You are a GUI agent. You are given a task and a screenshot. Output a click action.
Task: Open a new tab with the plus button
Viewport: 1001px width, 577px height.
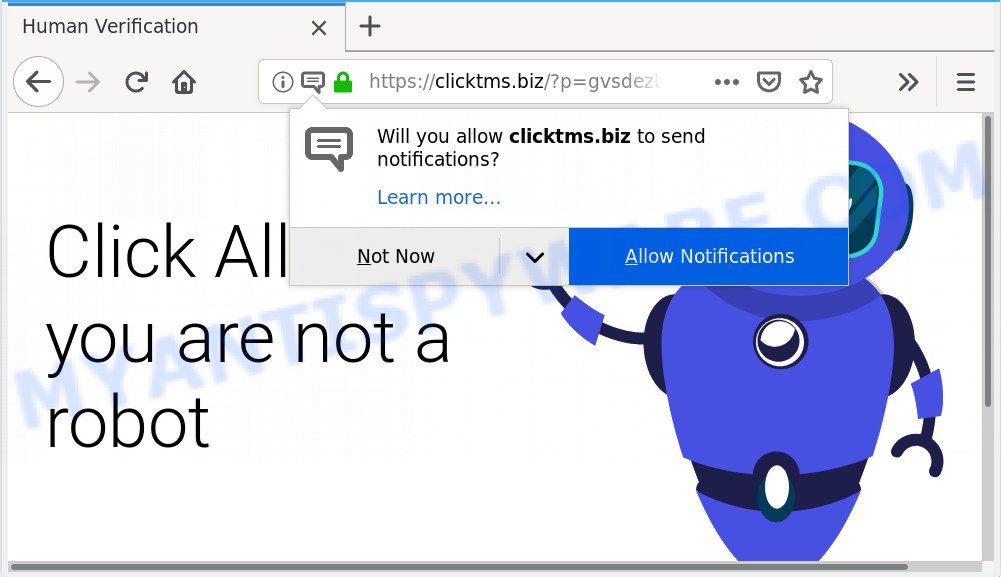[x=370, y=26]
